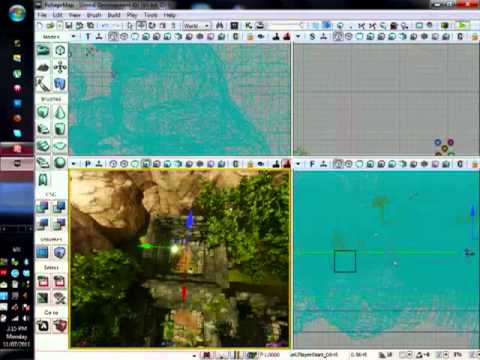480x360 pixels.
Task: Select the Scale widget mode
Action: click(163, 25)
